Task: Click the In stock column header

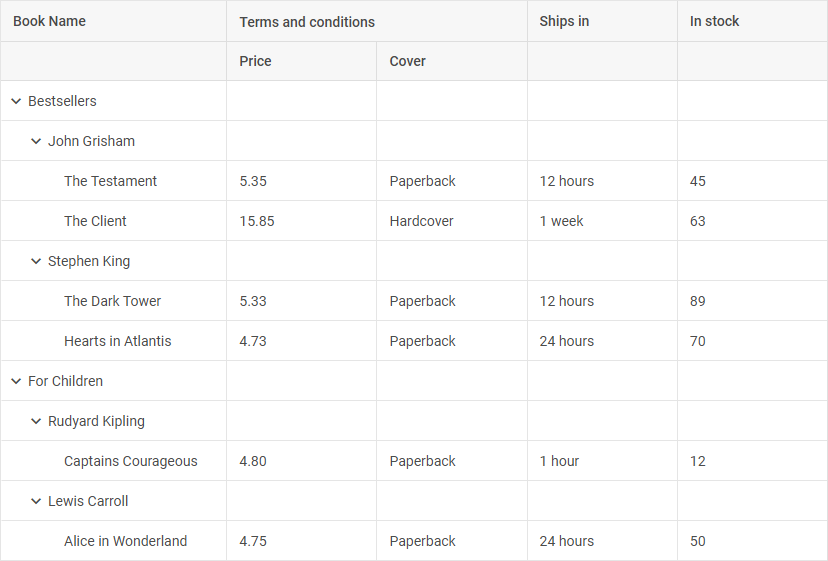Action: pyautogui.click(x=715, y=21)
